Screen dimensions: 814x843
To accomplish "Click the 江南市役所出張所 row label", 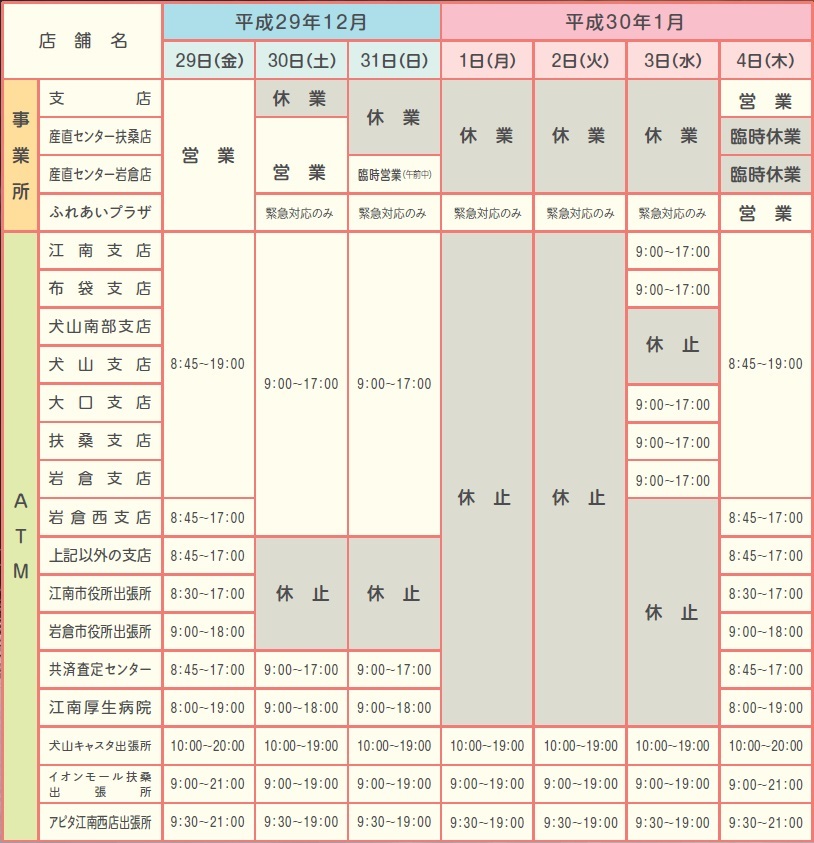I will click(100, 594).
